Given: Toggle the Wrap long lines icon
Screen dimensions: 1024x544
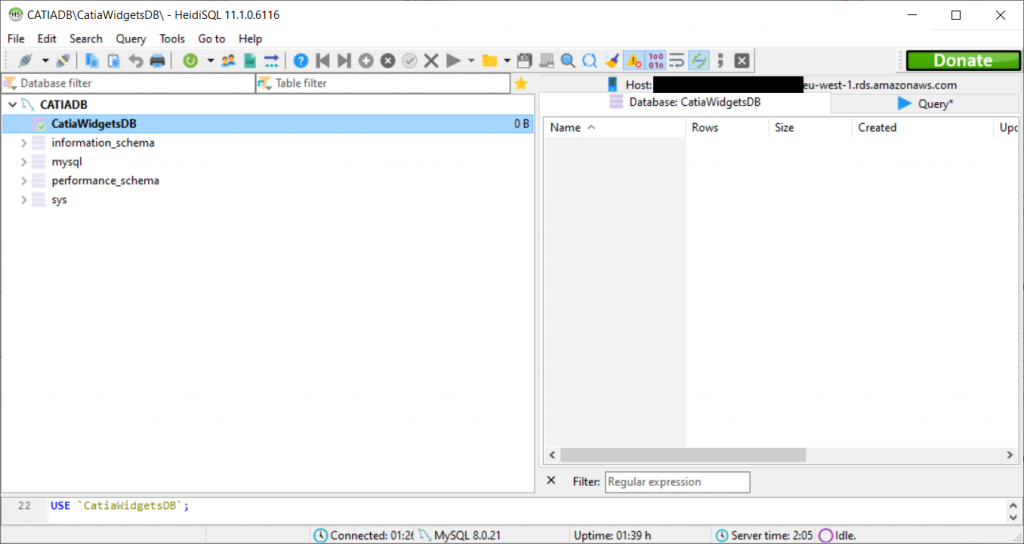Looking at the screenshot, I should click(677, 61).
